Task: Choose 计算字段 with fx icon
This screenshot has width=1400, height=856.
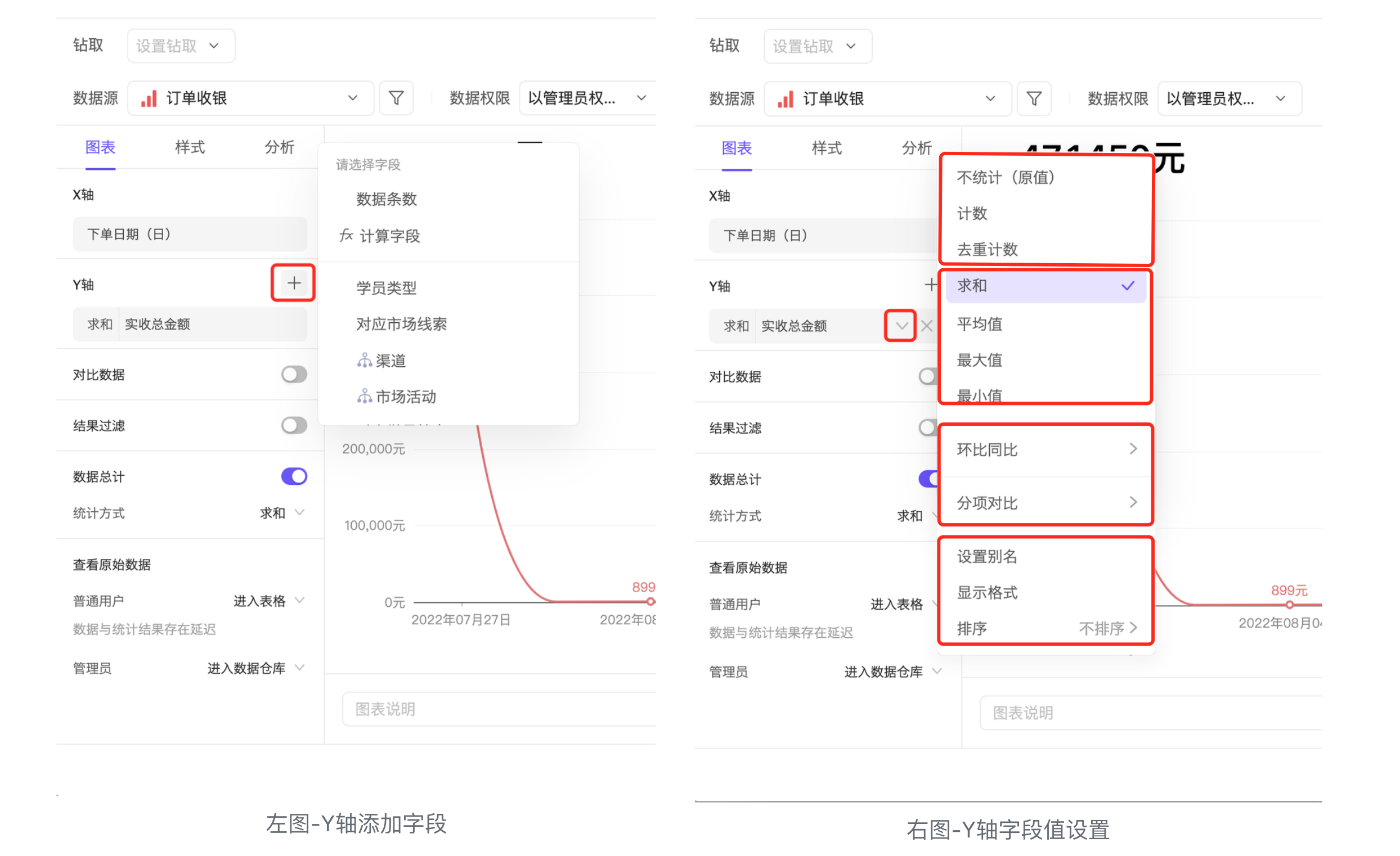Action: tap(380, 236)
